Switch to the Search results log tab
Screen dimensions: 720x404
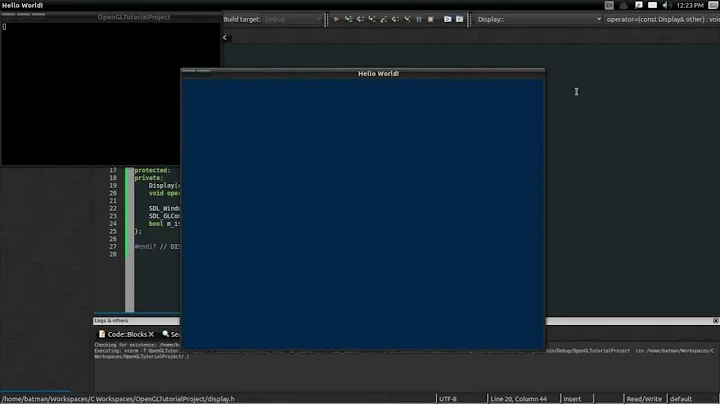[171, 334]
